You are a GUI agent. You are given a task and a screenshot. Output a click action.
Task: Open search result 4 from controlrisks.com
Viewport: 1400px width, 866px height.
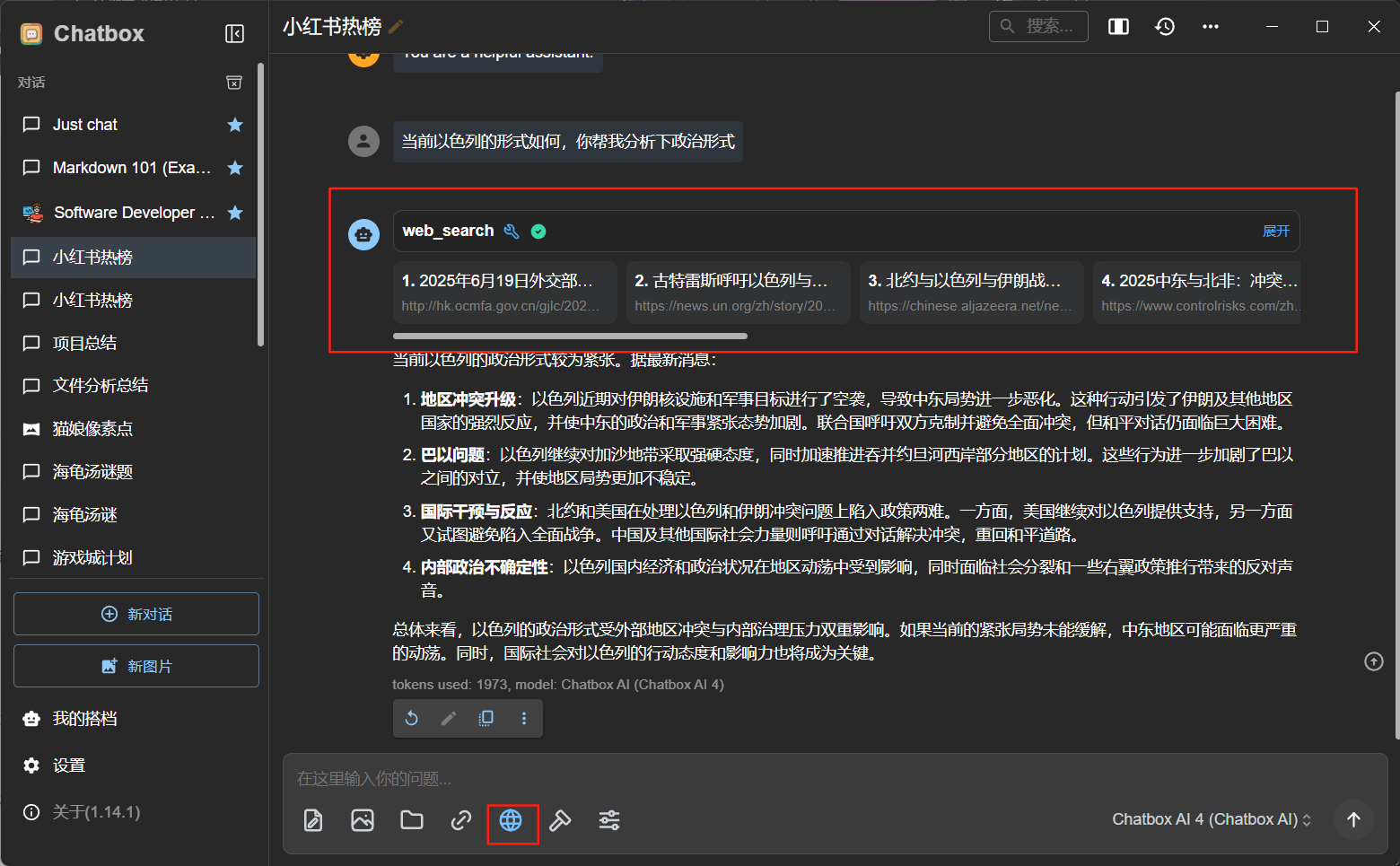[1196, 293]
